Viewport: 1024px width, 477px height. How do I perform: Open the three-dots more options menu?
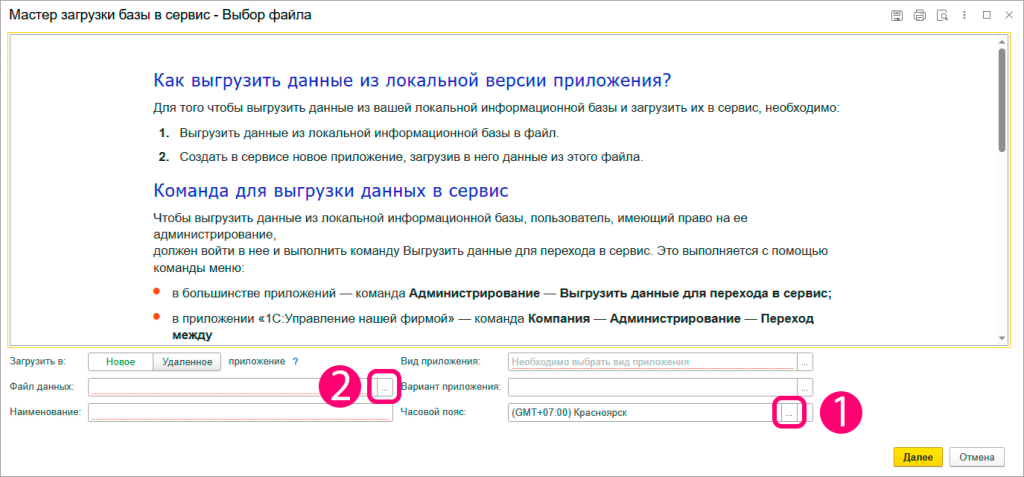964,15
